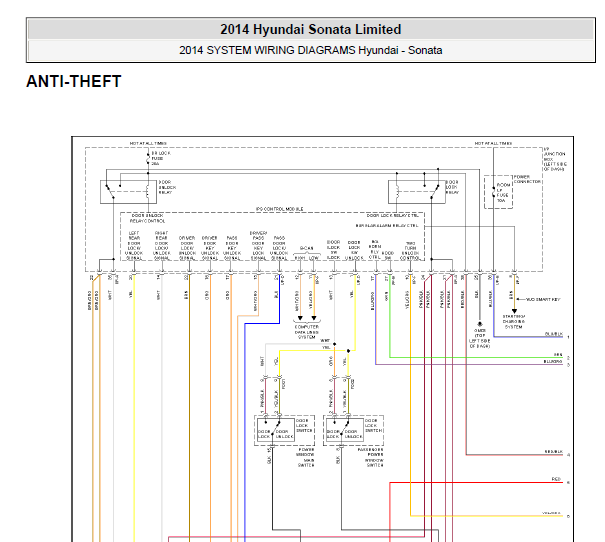Click the ROOM LP fuse symbol
Screen dimensions: 605x542
point(493,192)
